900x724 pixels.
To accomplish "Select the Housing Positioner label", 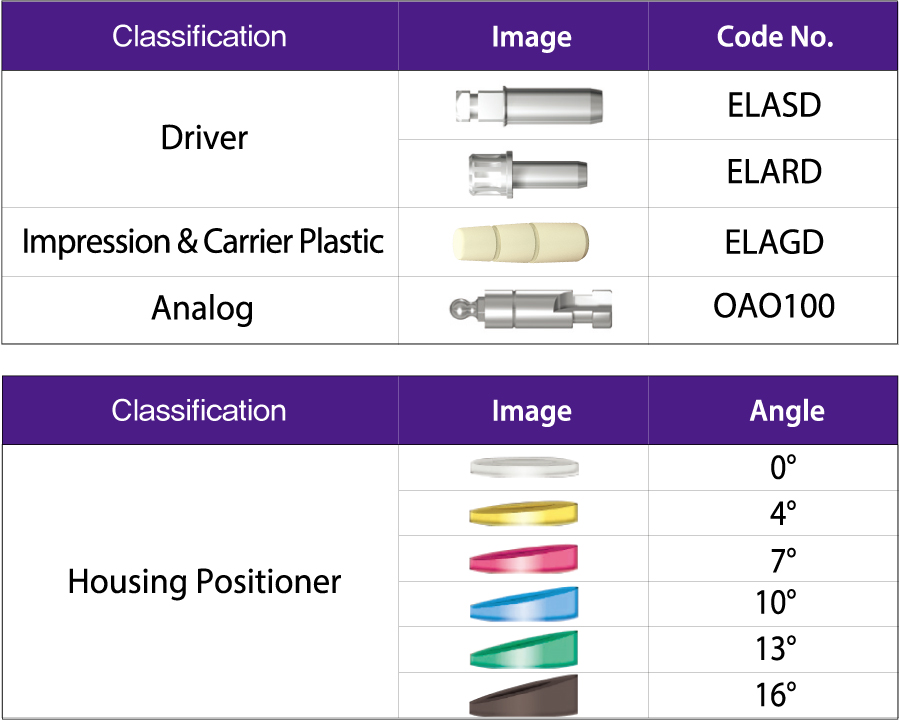I will click(x=204, y=581).
